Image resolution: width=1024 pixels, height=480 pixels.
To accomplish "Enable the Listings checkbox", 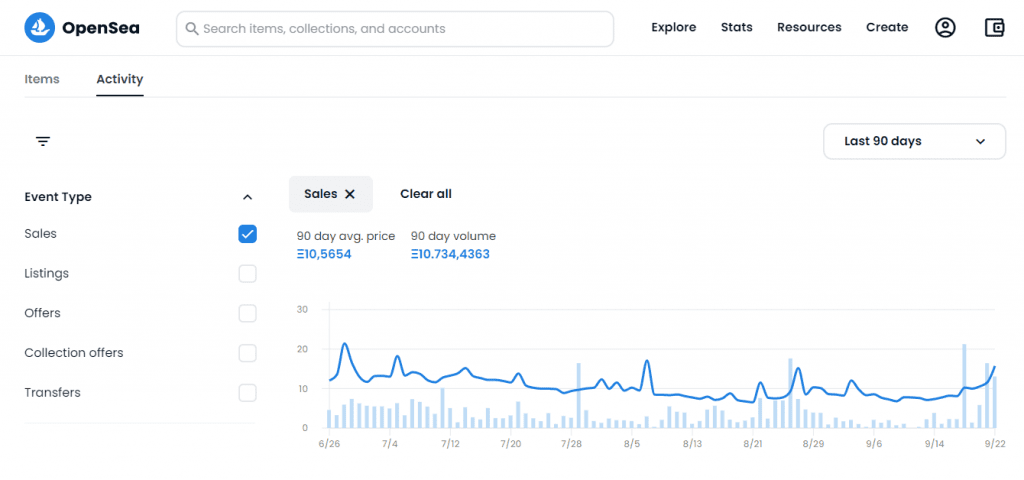I will [x=248, y=274].
